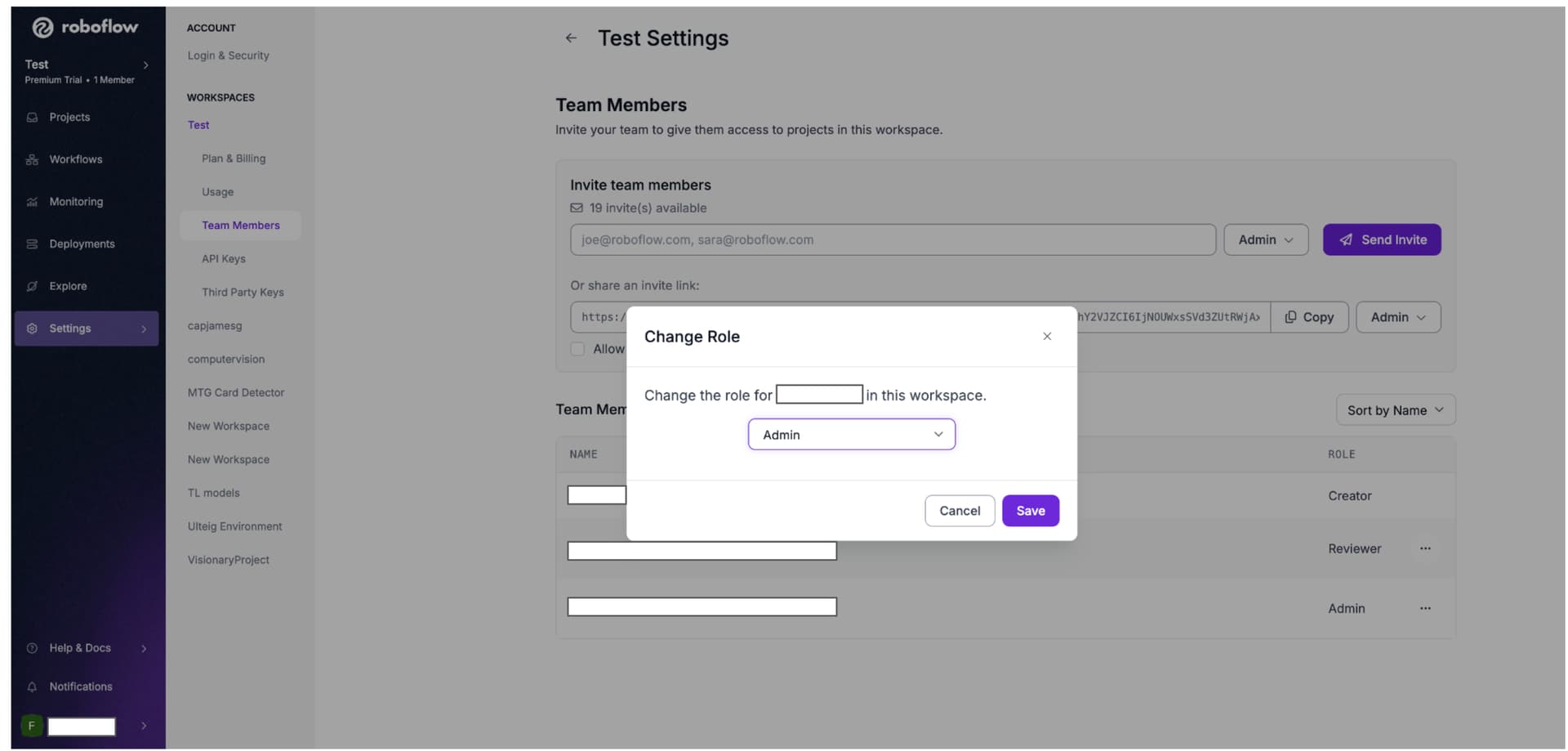This screenshot has width=1568, height=751.
Task: Toggle the Allow checkbox under invite link
Action: [x=577, y=349]
